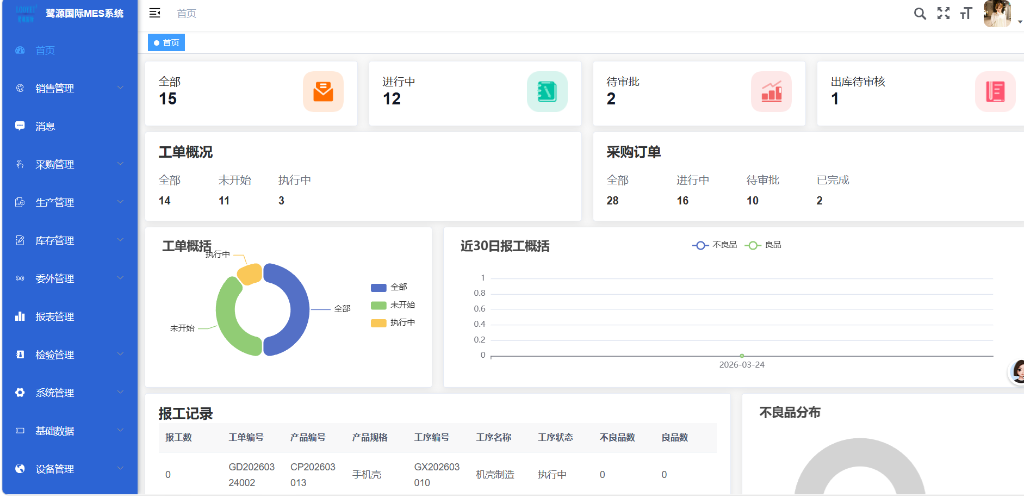Viewport: 1024px width, 497px height.
Task: Toggle 不良品 series in chart legend
Action: (714, 245)
